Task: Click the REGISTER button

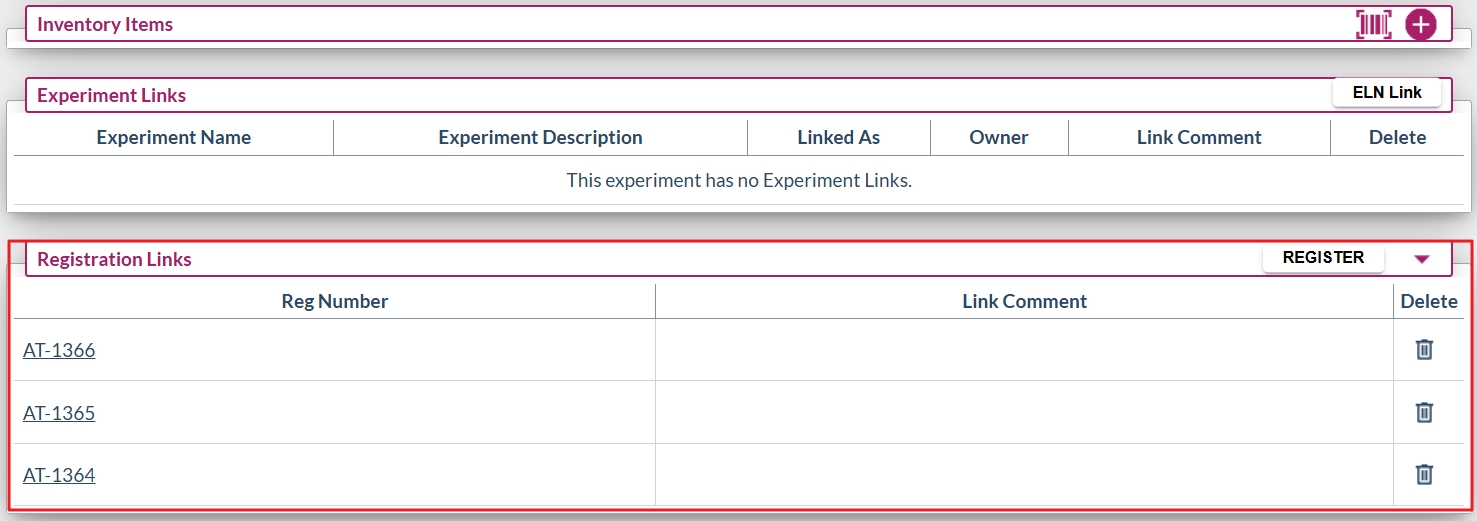Action: (1323, 258)
